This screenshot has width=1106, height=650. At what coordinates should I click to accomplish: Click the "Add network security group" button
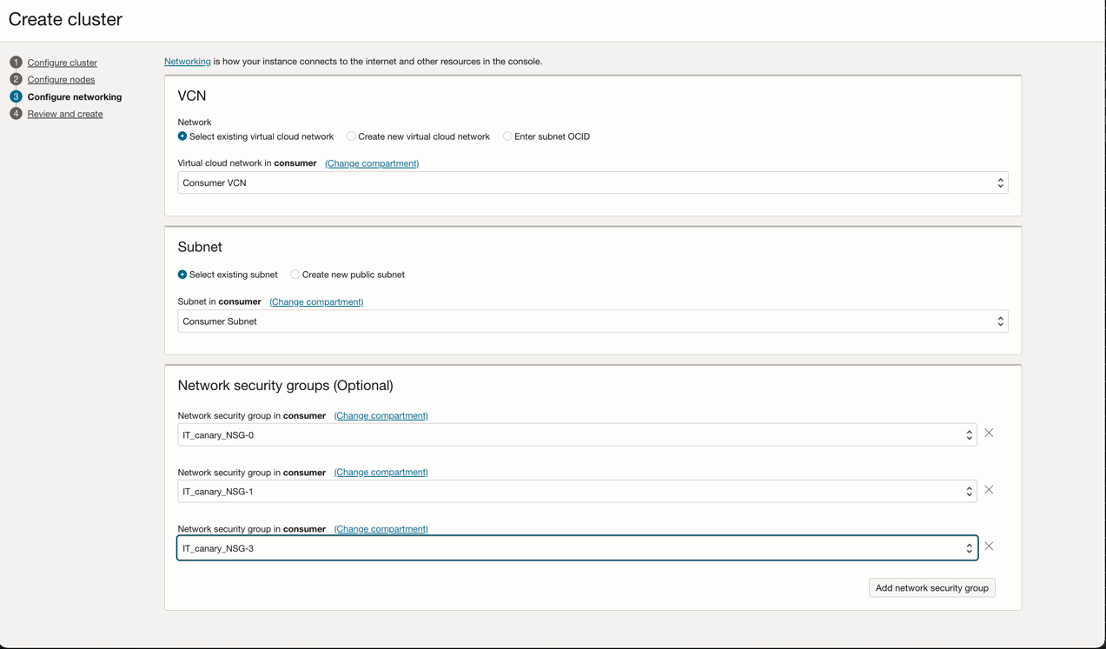[931, 587]
